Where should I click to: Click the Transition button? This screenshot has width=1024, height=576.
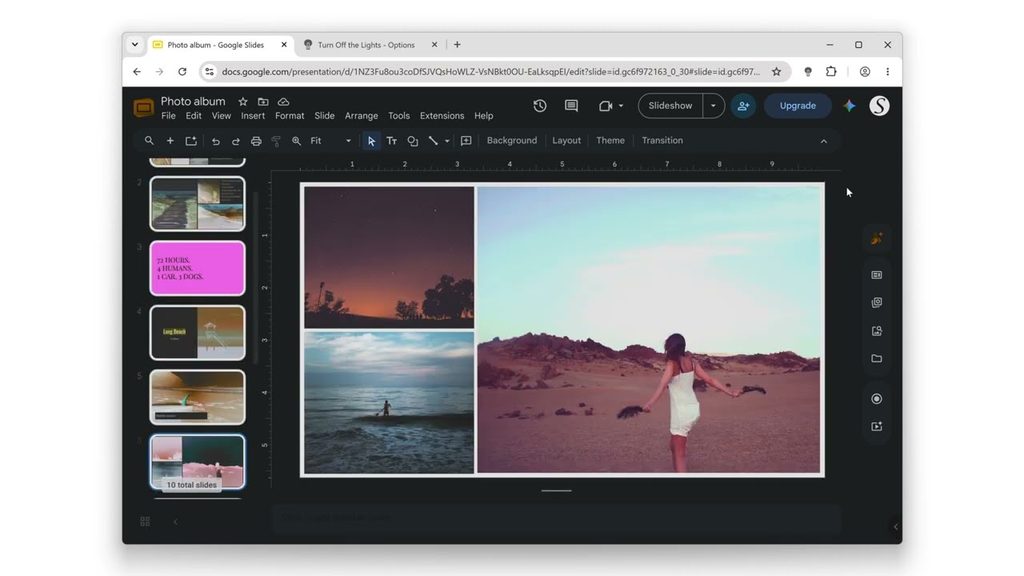[x=662, y=140]
